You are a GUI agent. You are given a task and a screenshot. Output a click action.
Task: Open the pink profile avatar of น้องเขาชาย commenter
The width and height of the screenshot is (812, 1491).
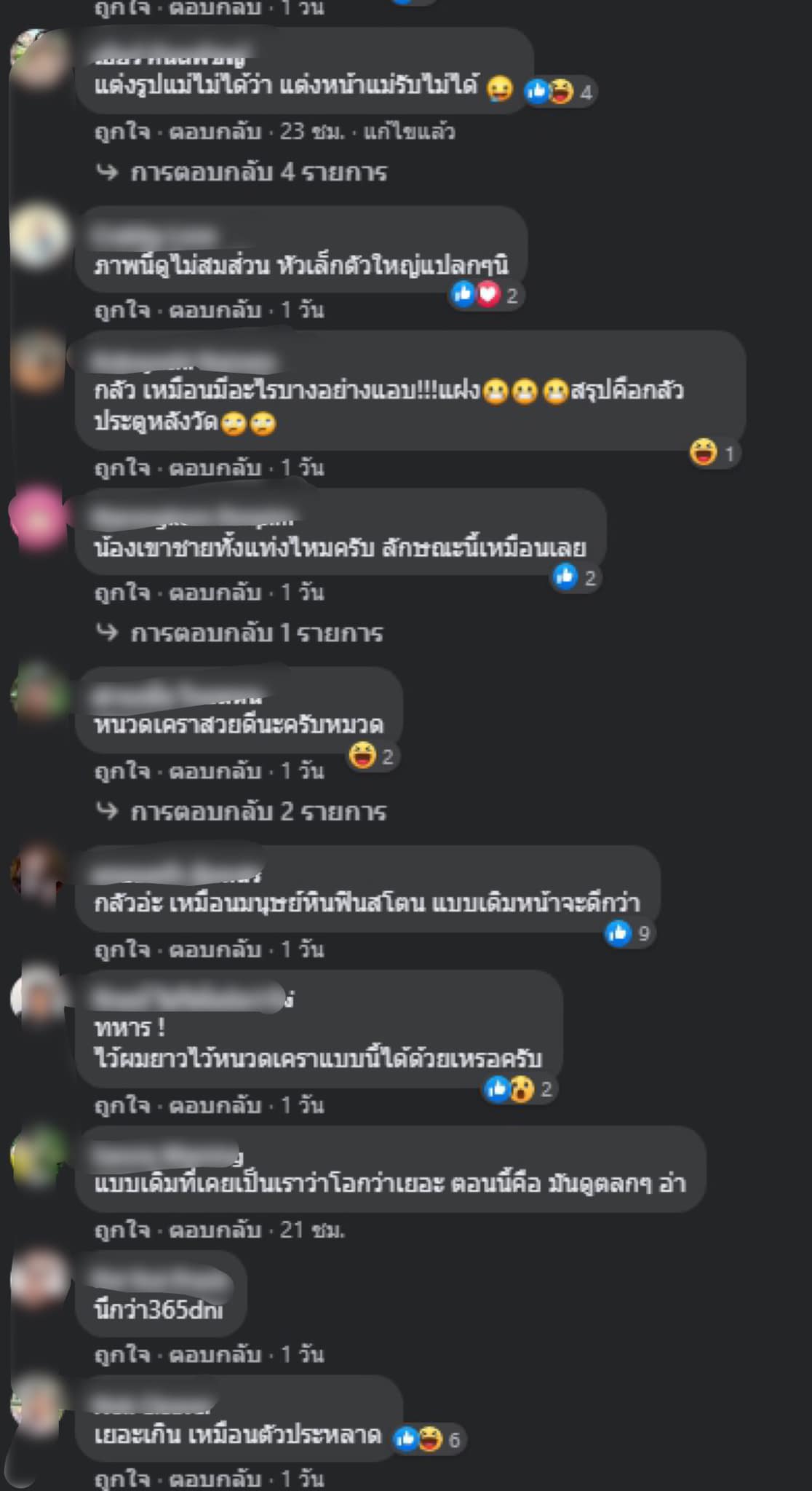coord(38,518)
